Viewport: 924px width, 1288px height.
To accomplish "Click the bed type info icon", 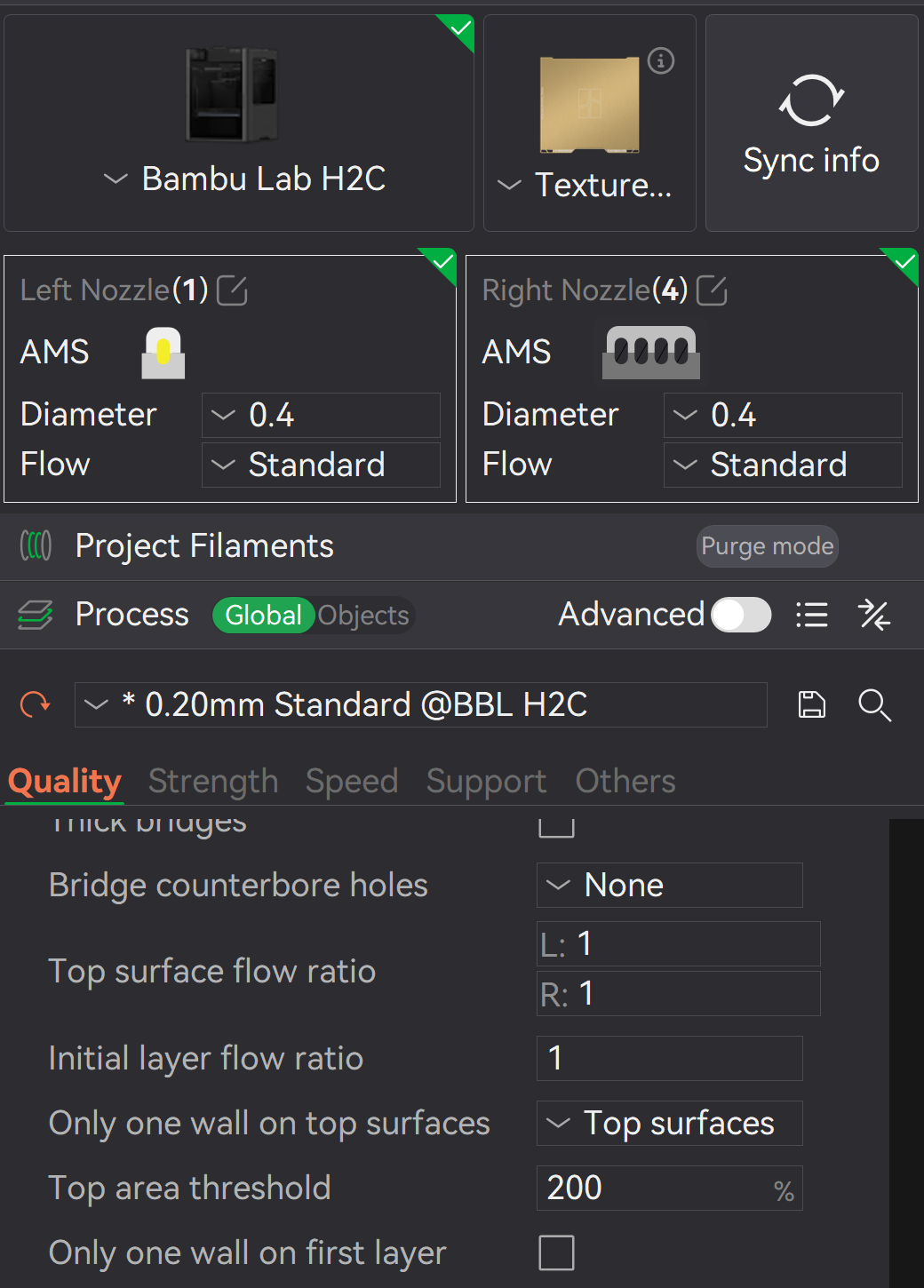I will click(x=661, y=61).
